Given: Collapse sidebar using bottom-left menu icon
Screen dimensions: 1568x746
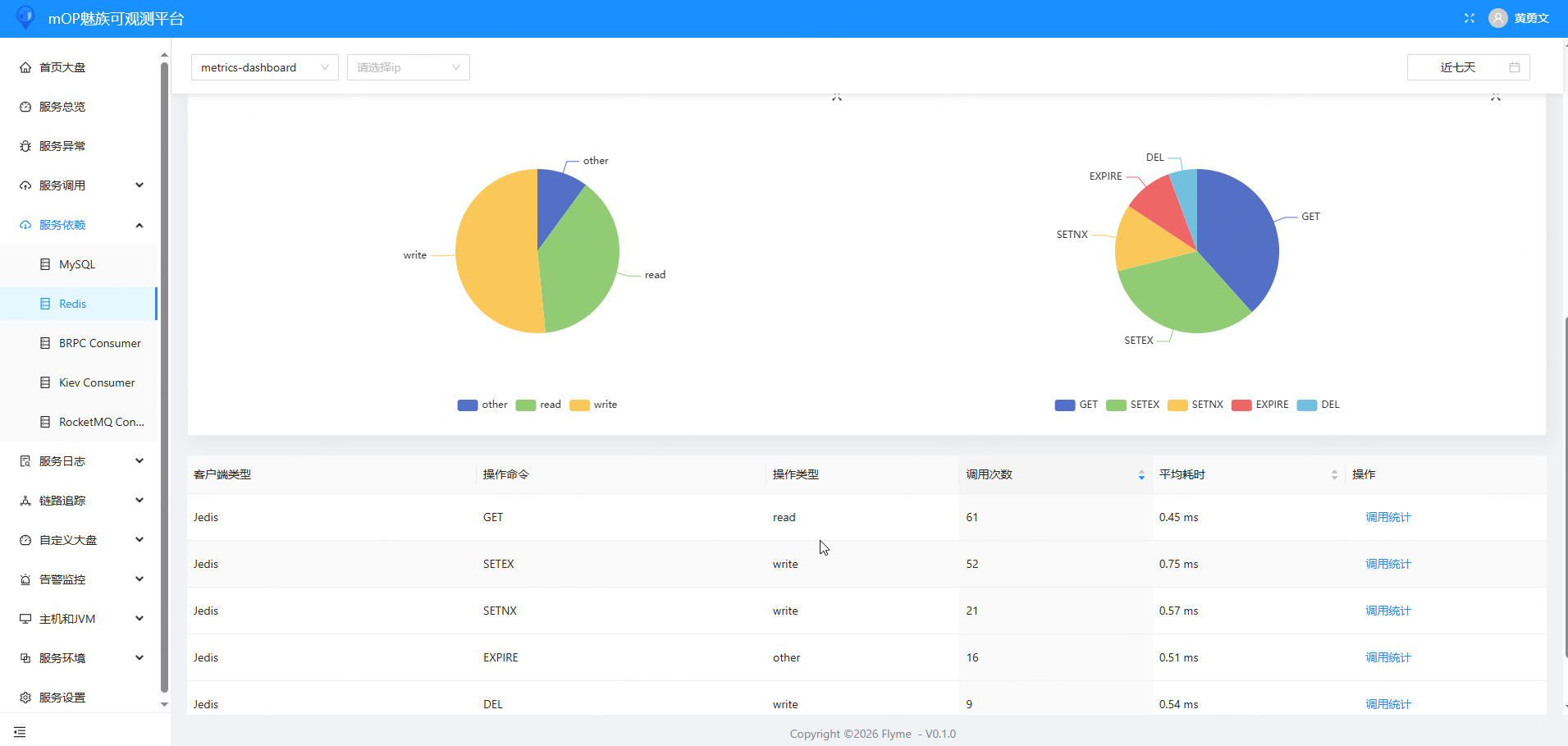Looking at the screenshot, I should point(20,731).
